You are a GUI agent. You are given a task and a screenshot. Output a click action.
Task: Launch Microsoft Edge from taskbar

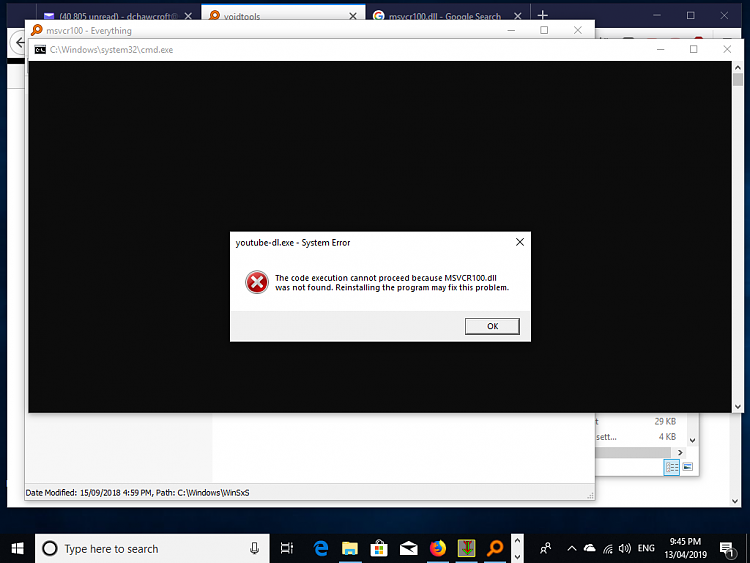coord(321,548)
